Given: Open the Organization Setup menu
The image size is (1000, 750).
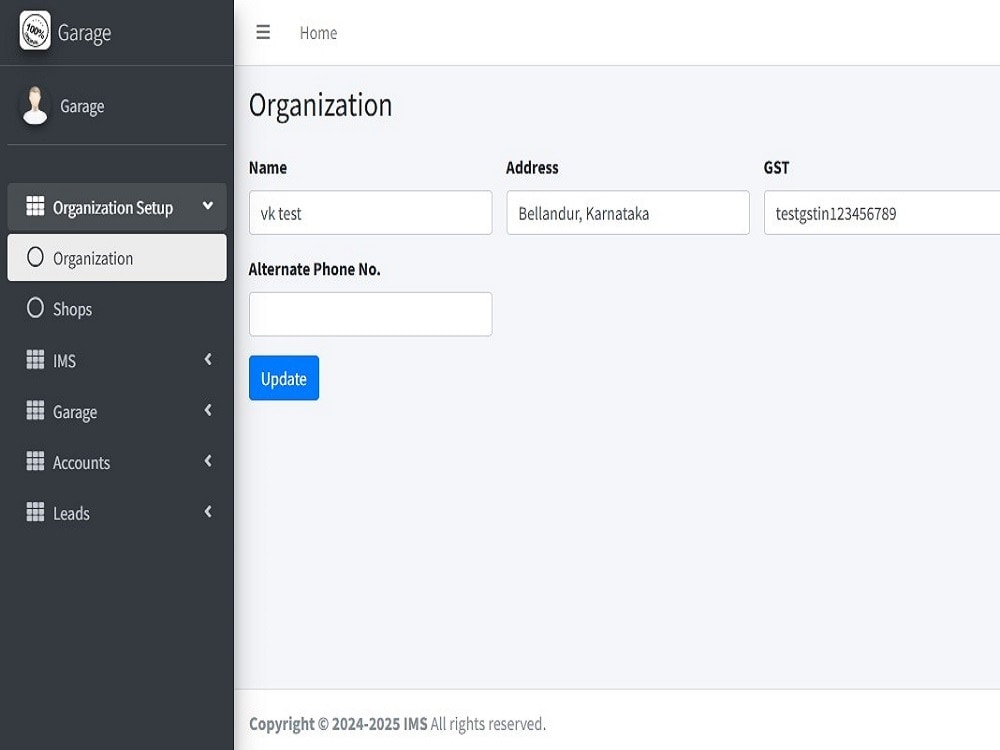Looking at the screenshot, I should 117,207.
